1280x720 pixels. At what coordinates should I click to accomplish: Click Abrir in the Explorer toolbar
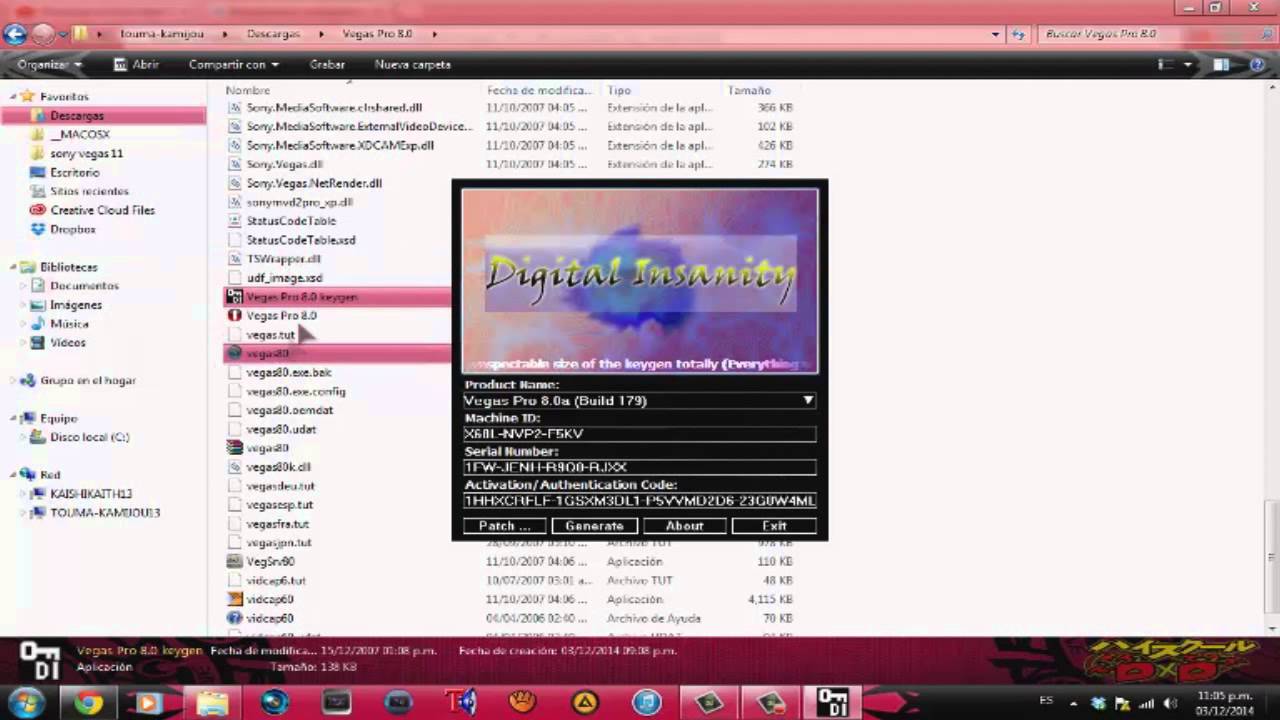(137, 64)
